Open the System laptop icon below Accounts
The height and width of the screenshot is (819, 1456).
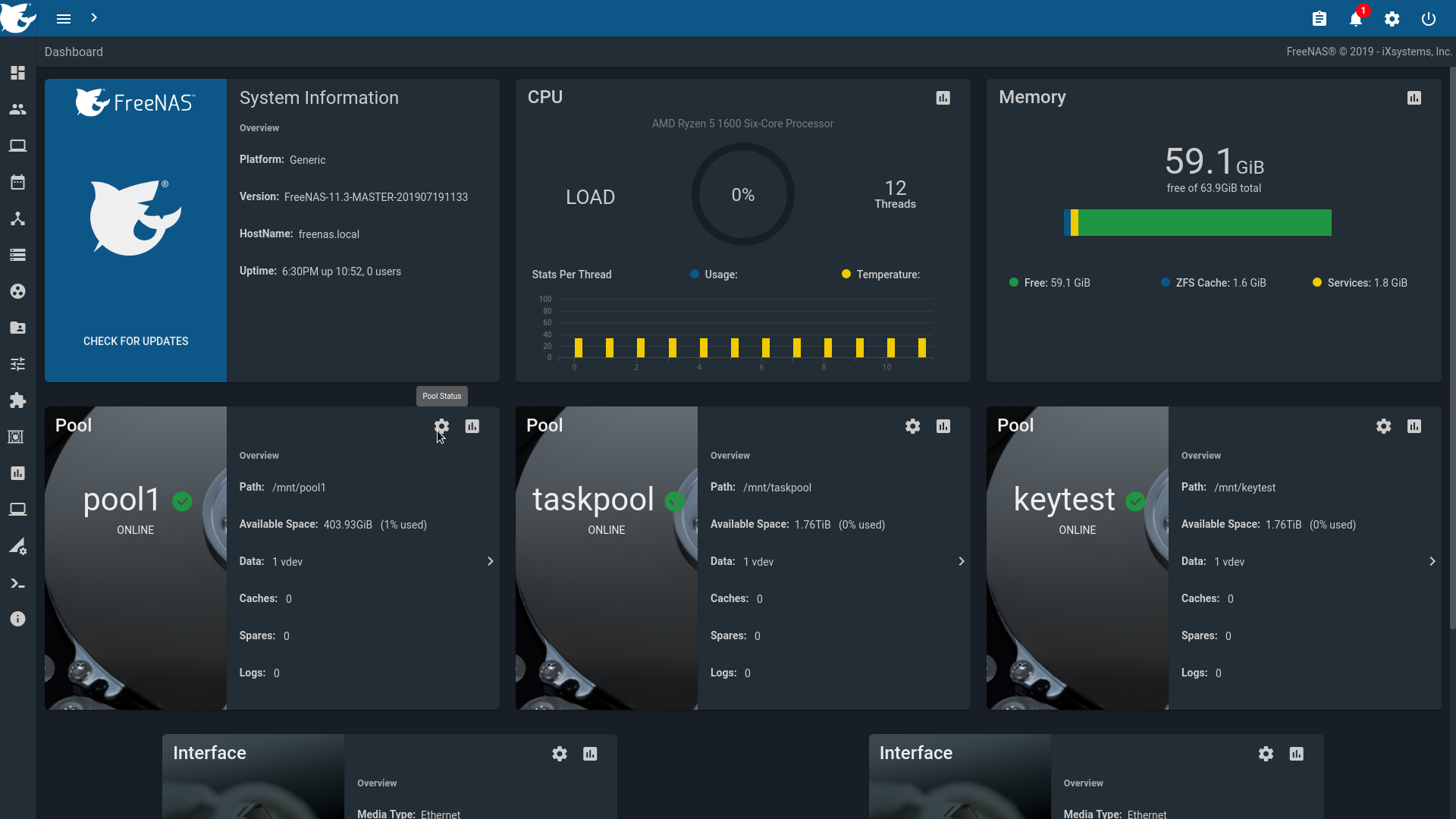18,146
